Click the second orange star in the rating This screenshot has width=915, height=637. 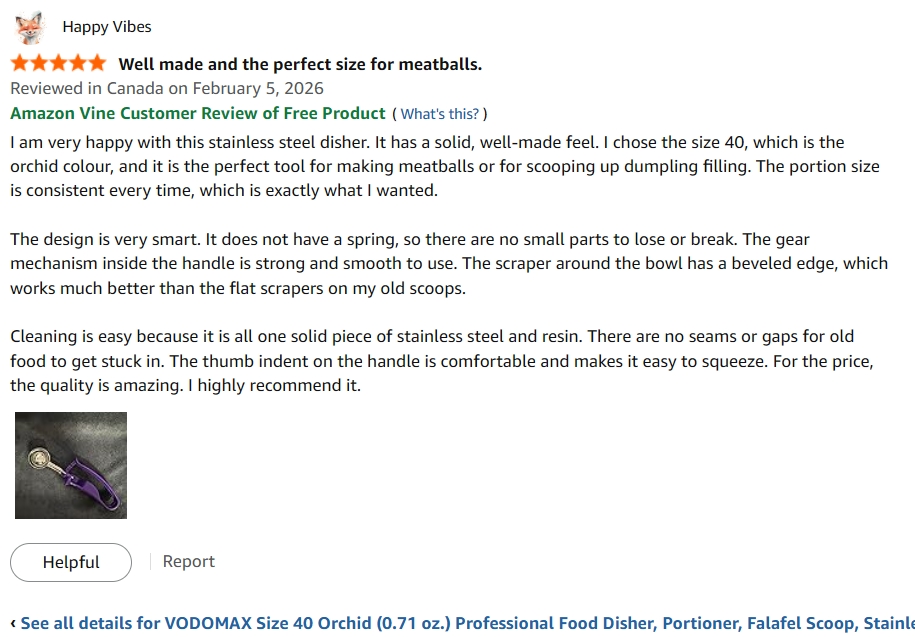[x=39, y=63]
